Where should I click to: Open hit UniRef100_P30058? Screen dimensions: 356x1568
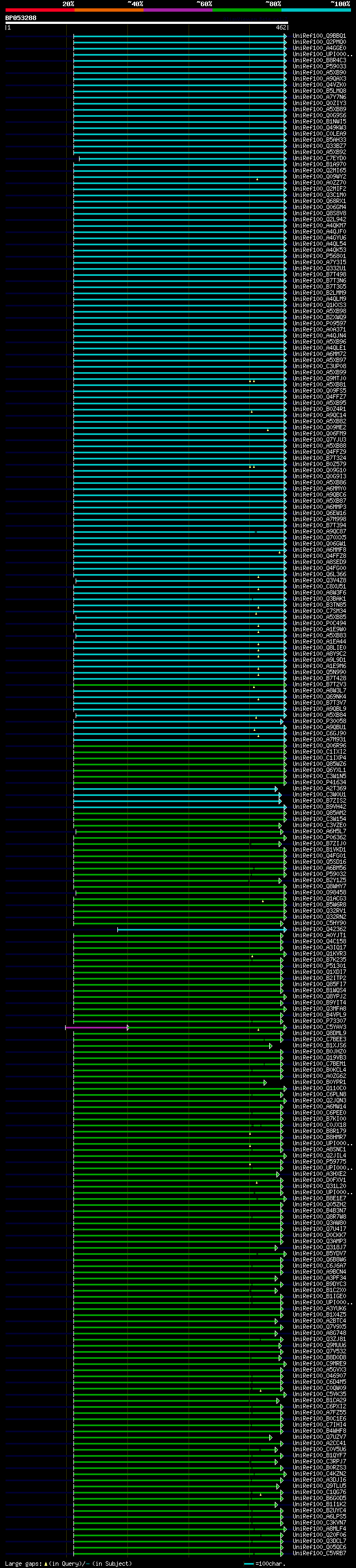pos(319,721)
